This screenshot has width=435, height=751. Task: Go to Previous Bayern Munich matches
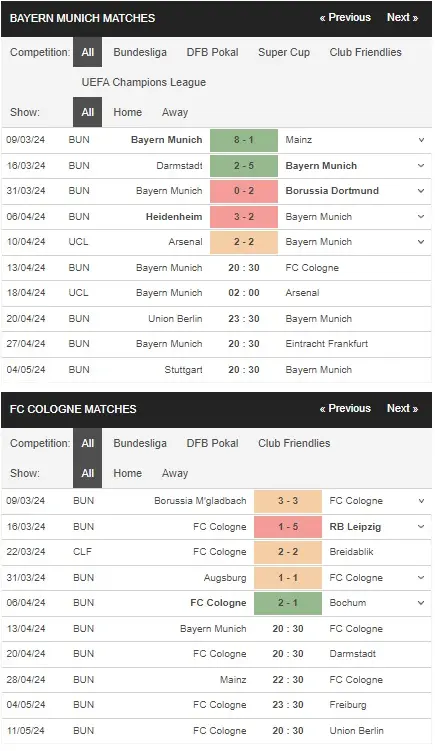(x=345, y=18)
